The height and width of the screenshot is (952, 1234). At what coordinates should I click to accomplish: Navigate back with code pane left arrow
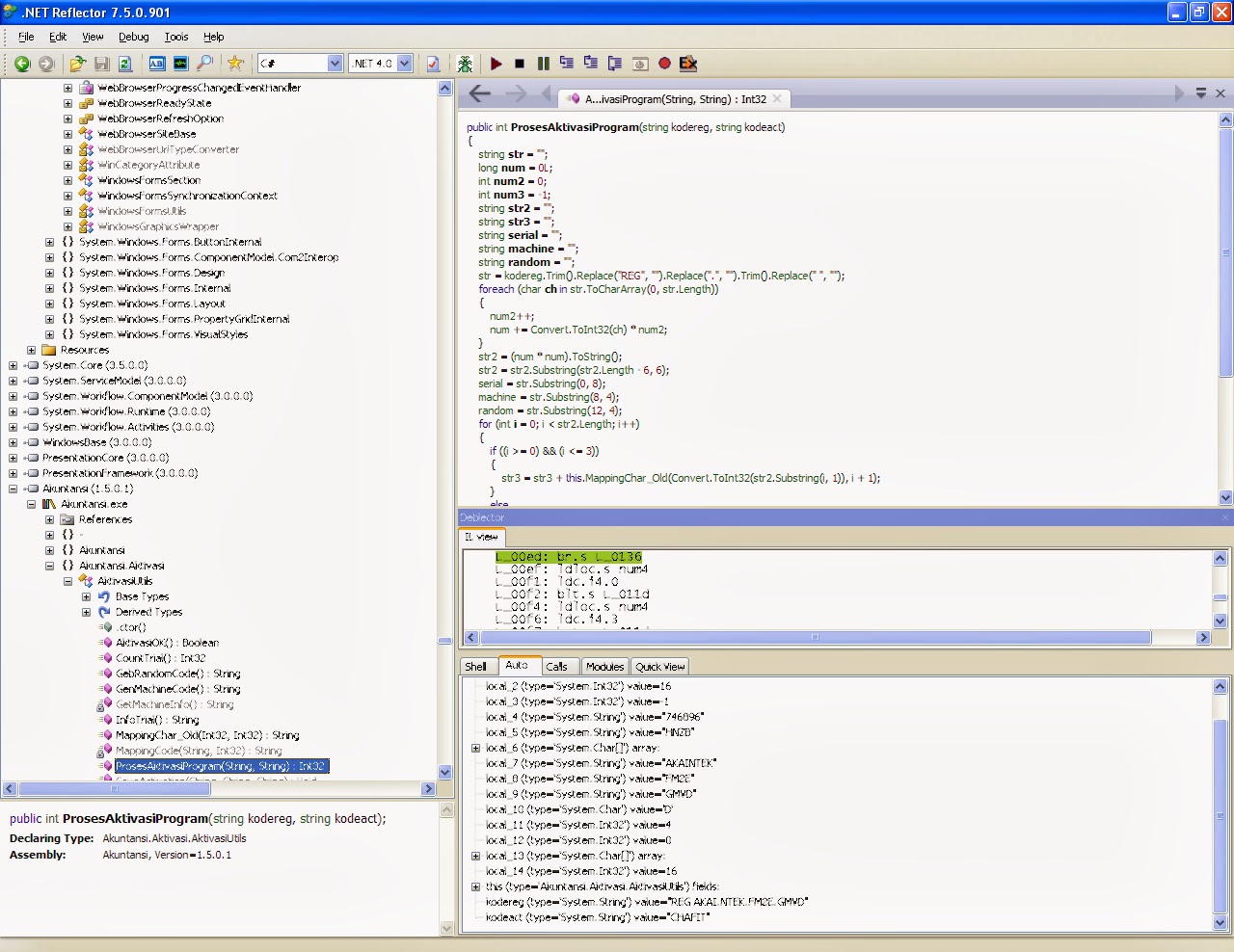pos(480,93)
